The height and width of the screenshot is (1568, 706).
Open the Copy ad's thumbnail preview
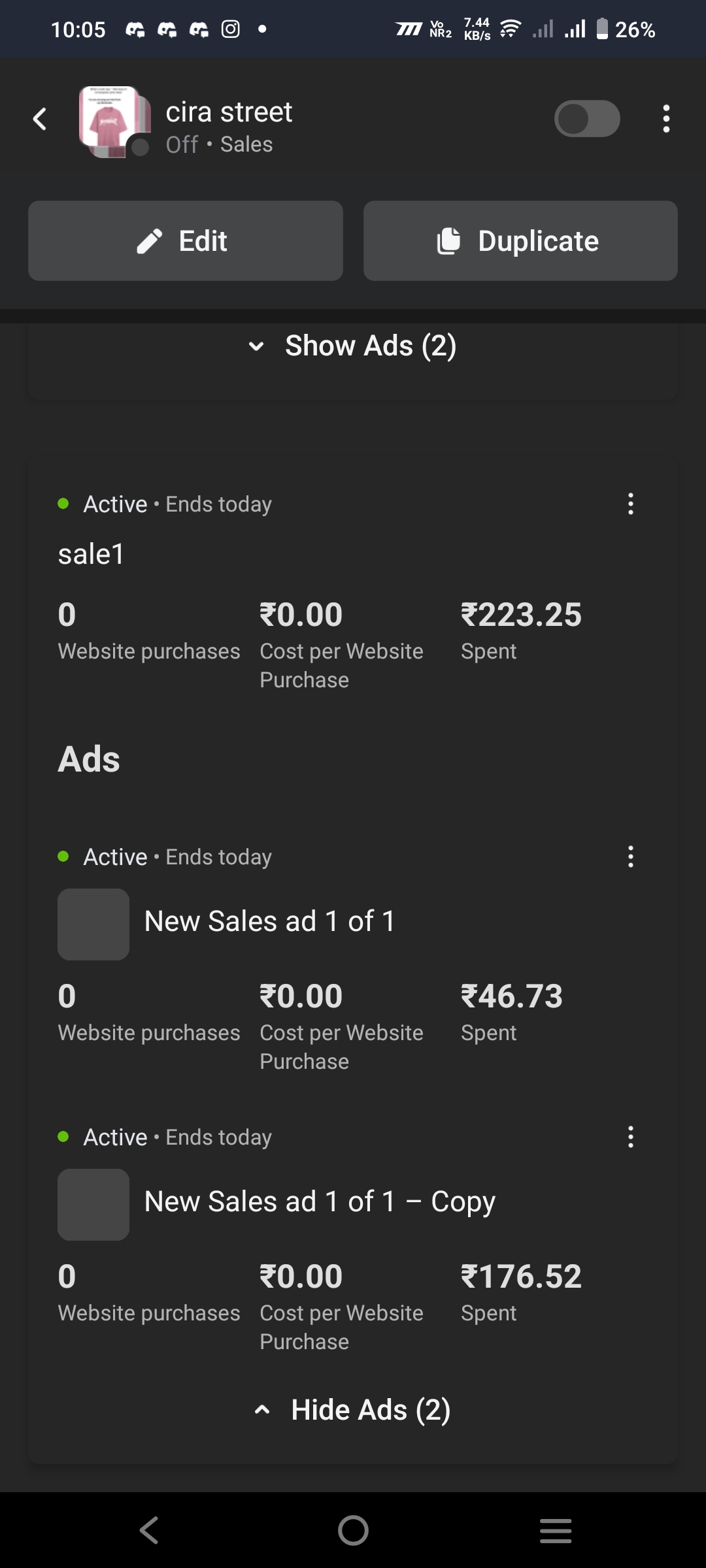[93, 1205]
